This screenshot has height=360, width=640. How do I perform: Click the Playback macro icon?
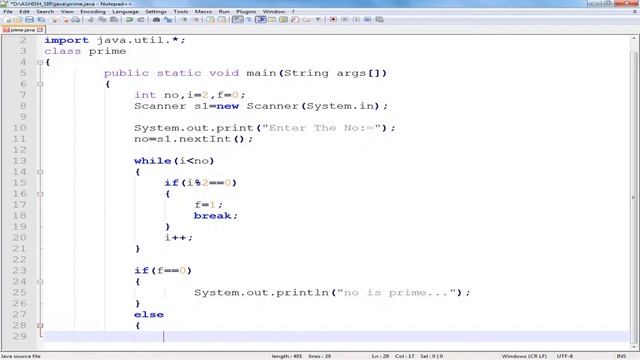click(x=357, y=20)
